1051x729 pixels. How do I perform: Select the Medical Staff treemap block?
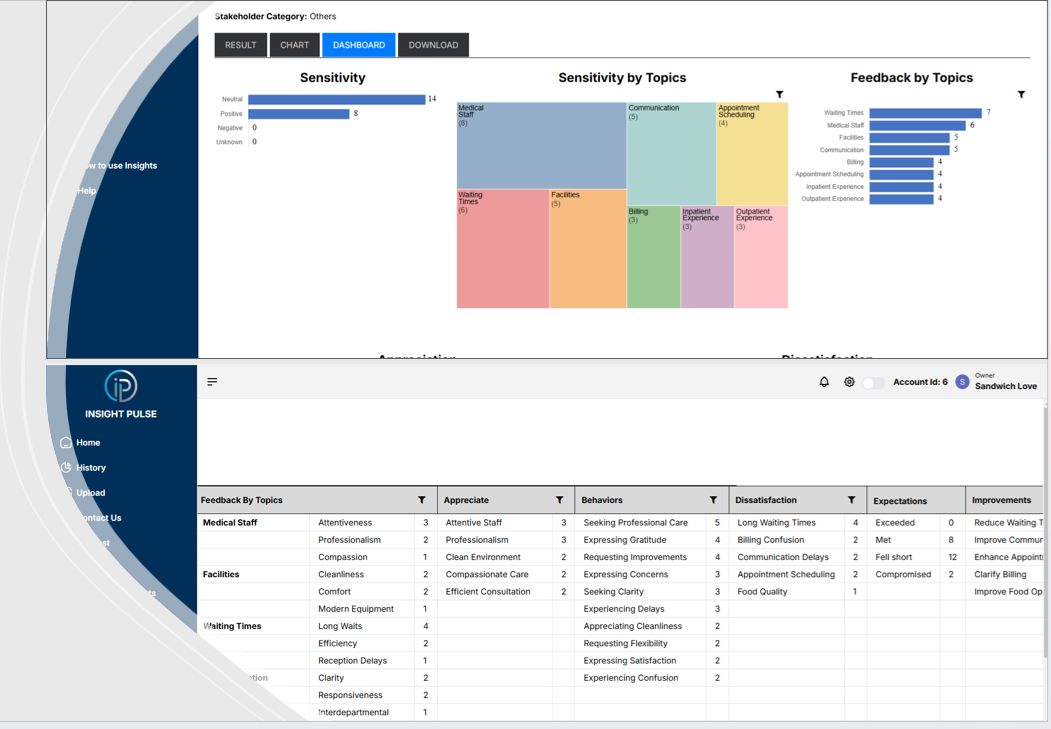click(540, 145)
